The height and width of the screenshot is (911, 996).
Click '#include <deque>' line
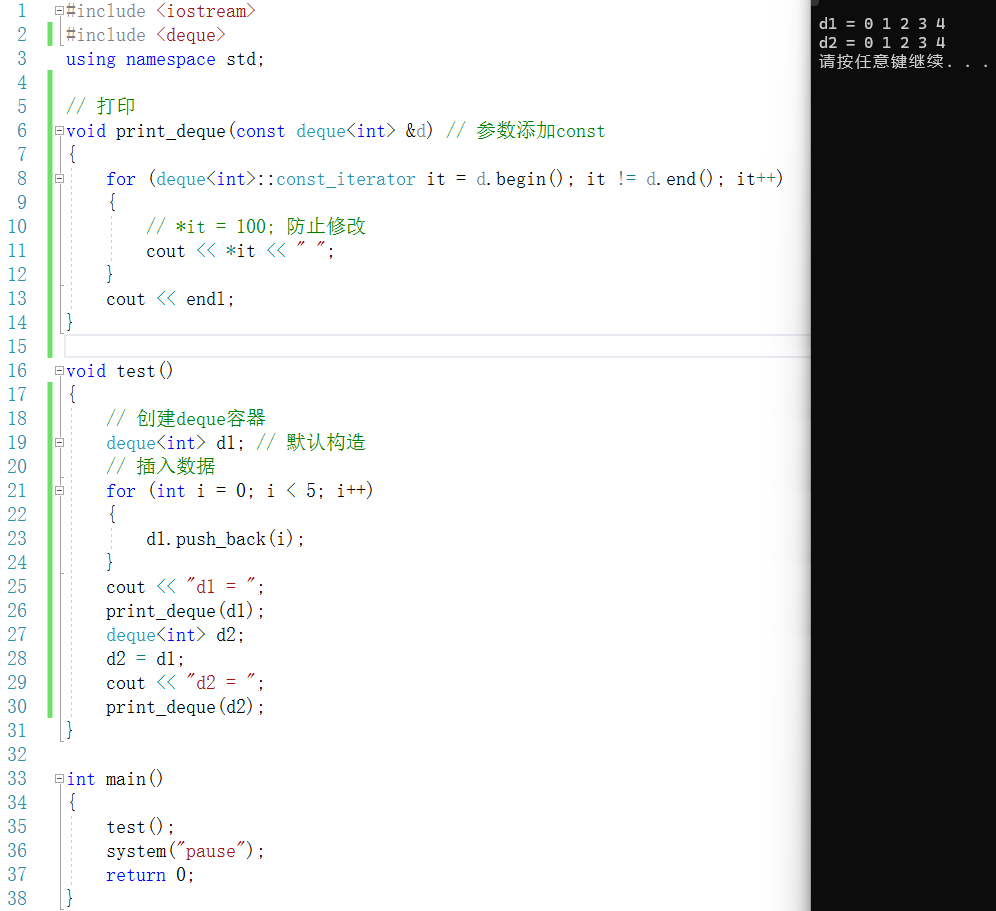pos(145,36)
